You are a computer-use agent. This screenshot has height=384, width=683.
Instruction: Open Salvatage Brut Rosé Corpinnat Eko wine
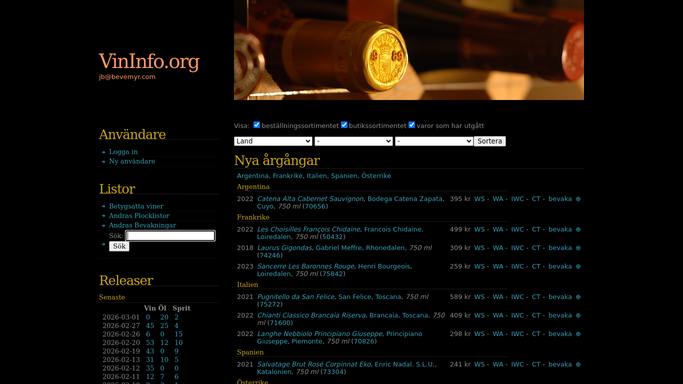[x=314, y=364]
